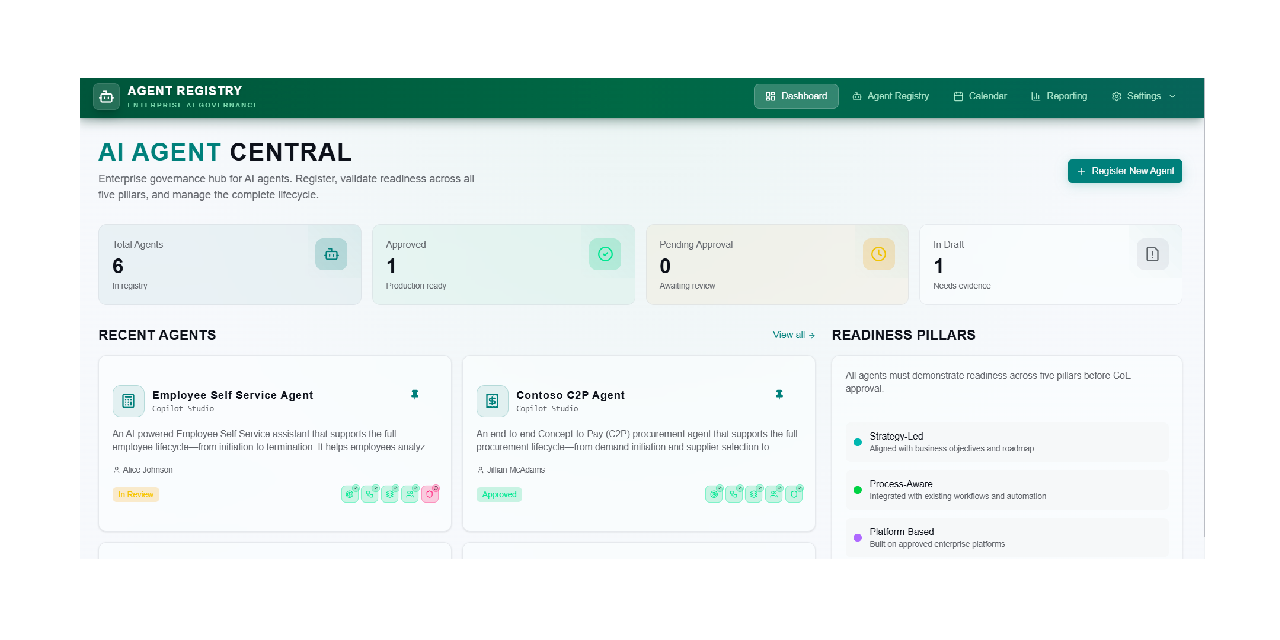Follow the View all link
The width and height of the screenshot is (1280, 640).
[794, 335]
